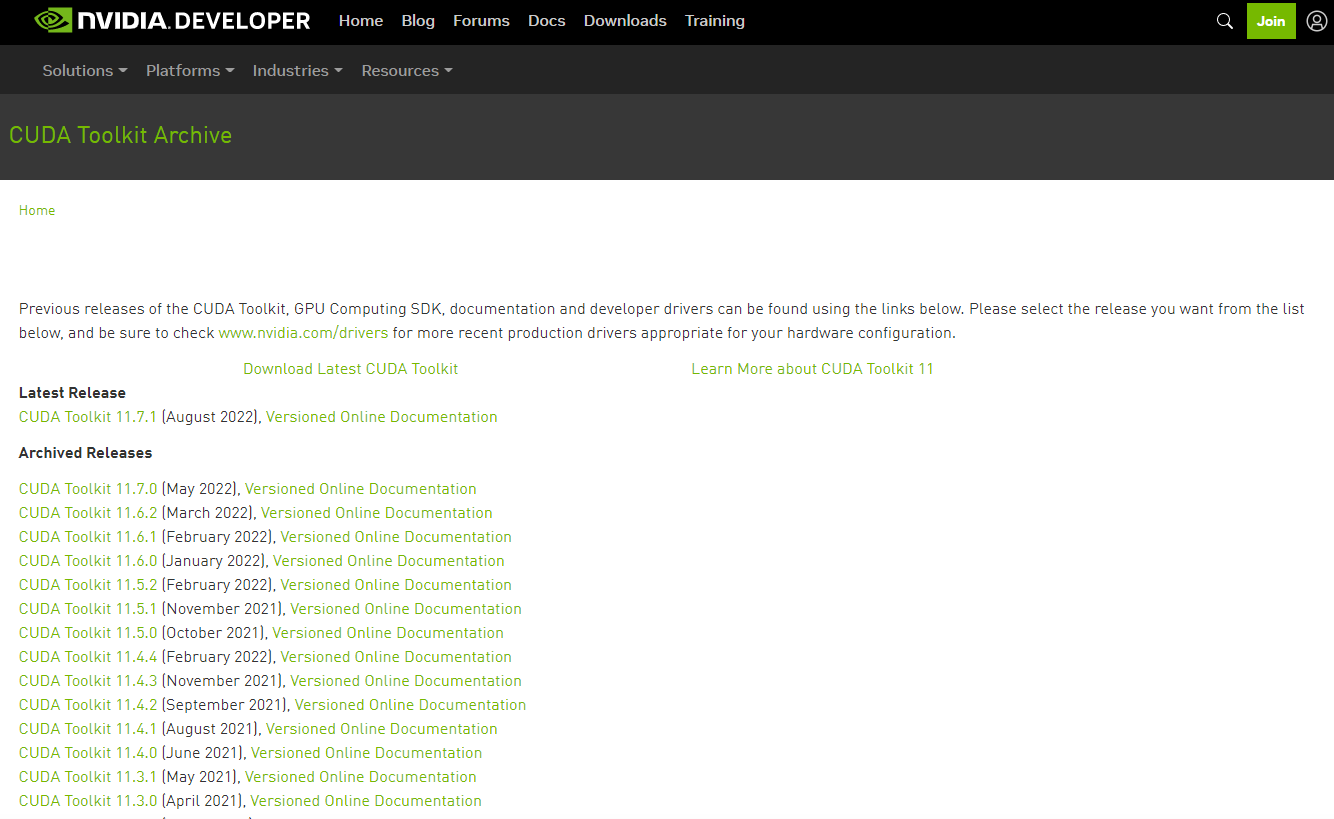Screen dimensions: 1334x819
Task: Click Download Latest CUDA Toolkit
Action: (351, 369)
